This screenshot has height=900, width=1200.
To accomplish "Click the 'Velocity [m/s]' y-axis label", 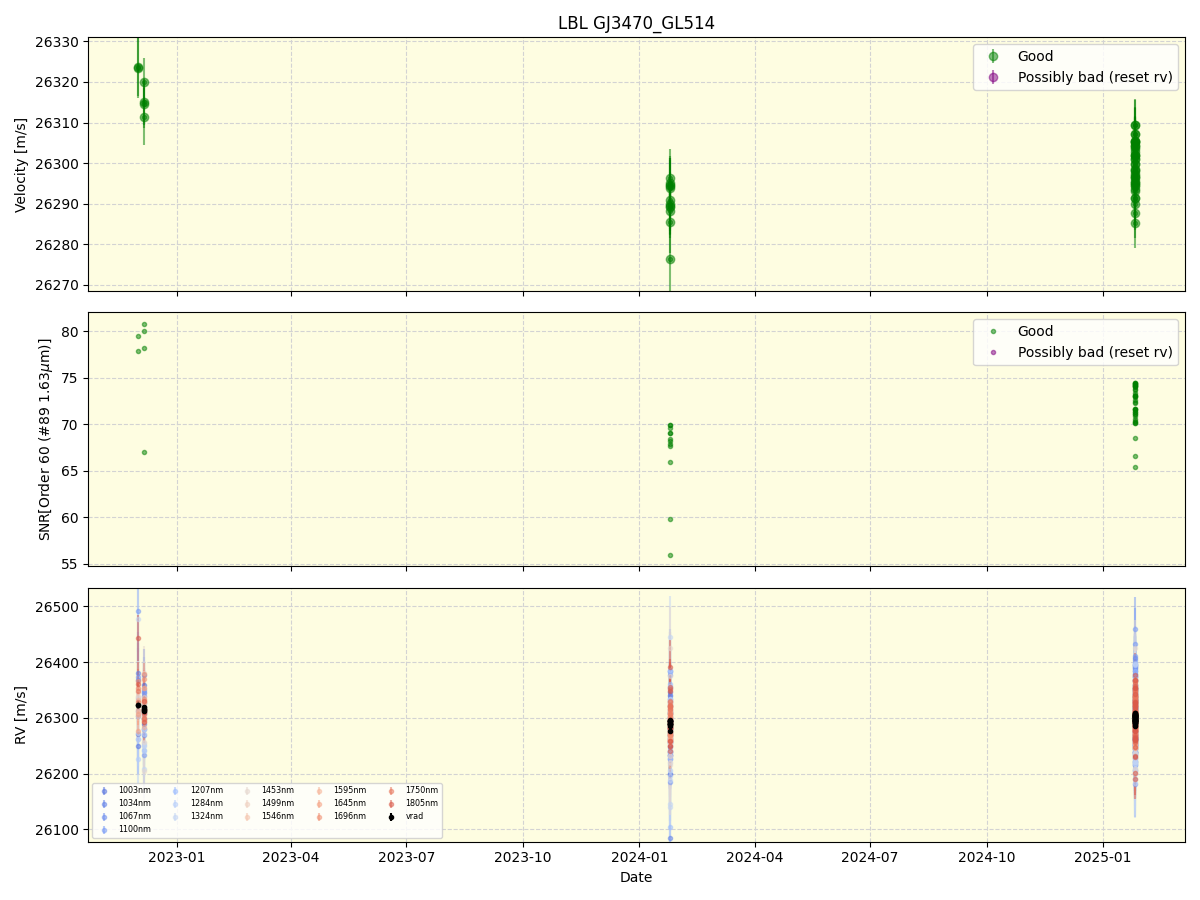I will click(21, 165).
